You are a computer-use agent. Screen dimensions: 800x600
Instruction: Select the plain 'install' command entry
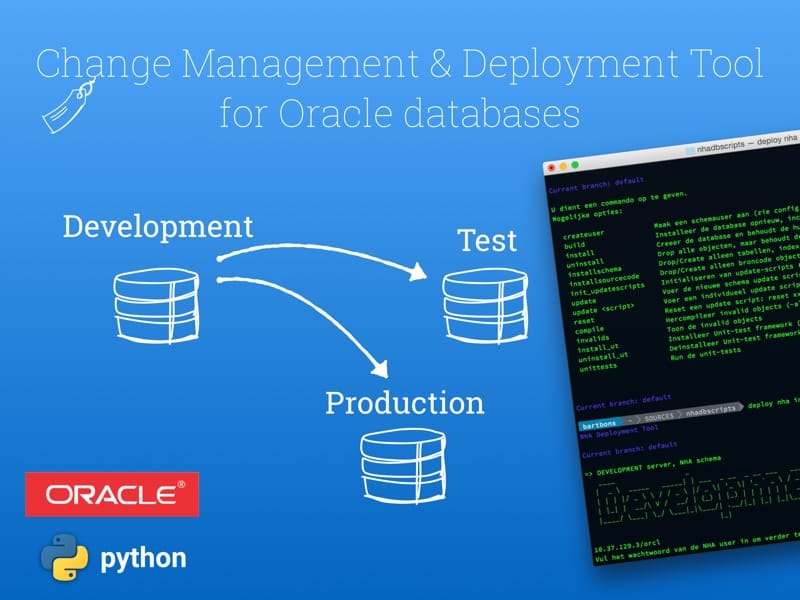pos(580,254)
